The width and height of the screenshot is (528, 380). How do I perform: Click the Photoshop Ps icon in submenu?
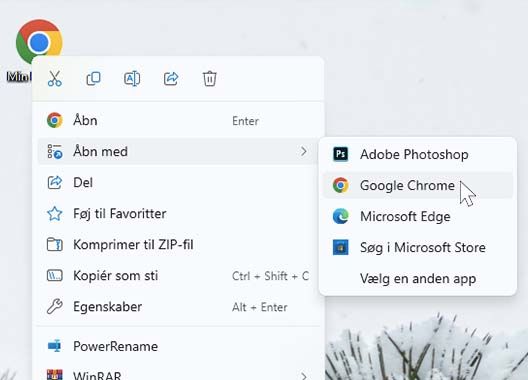coord(340,154)
